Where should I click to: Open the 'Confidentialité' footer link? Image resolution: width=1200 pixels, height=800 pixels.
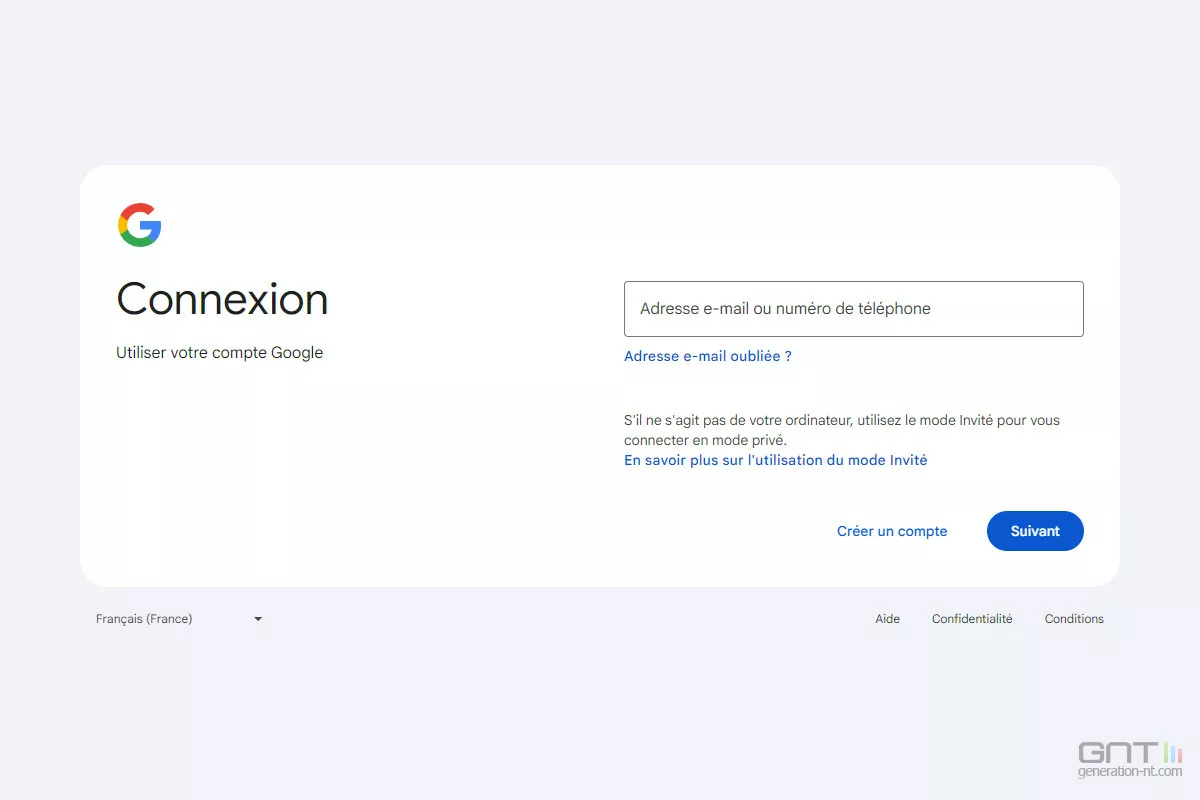click(972, 619)
